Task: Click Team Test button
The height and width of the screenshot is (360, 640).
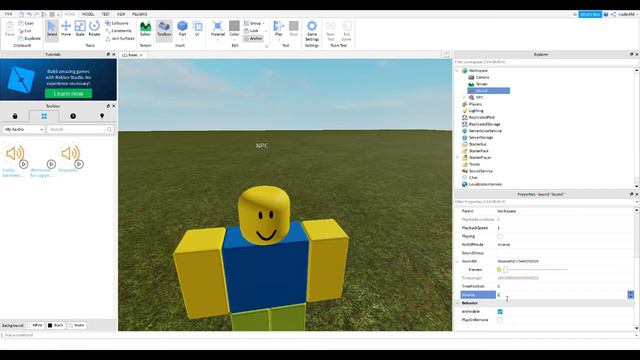Action: (331, 31)
